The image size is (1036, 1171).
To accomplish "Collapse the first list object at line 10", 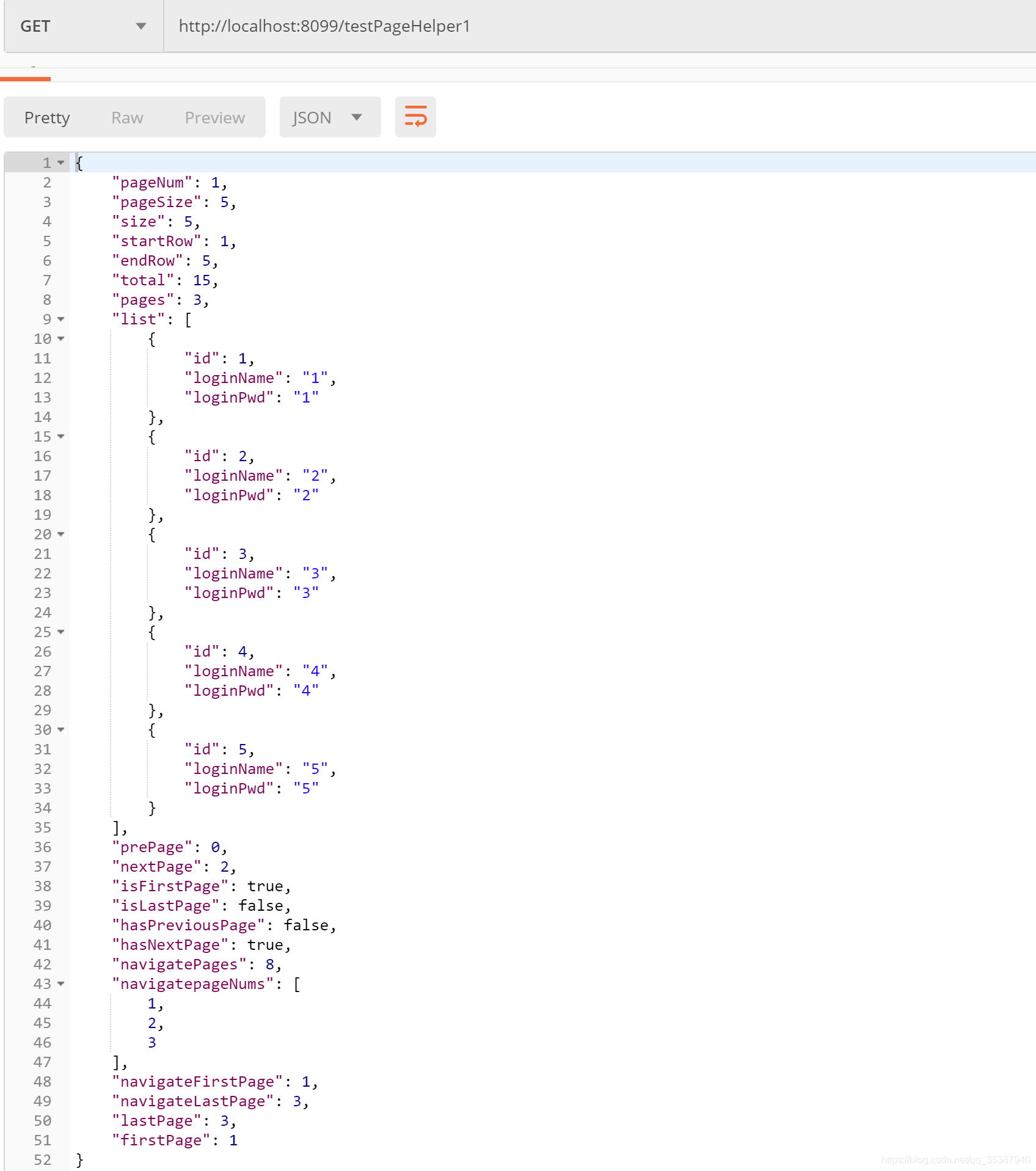I will [60, 338].
